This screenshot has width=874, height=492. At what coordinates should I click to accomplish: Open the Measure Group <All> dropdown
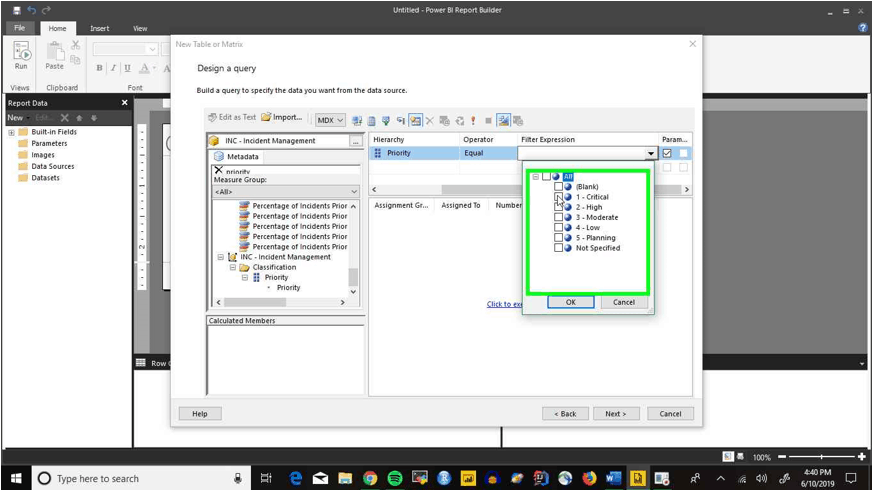tap(286, 192)
